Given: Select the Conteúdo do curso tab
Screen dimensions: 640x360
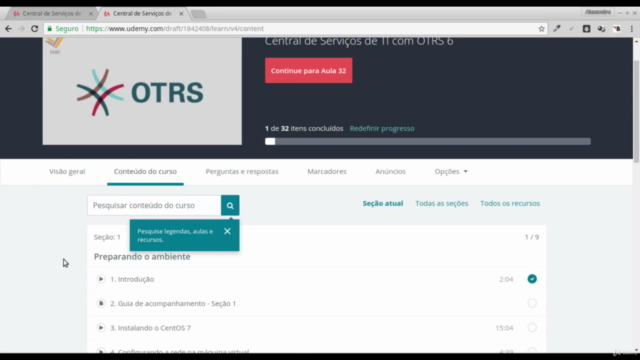Looking at the screenshot, I should pyautogui.click(x=145, y=171).
